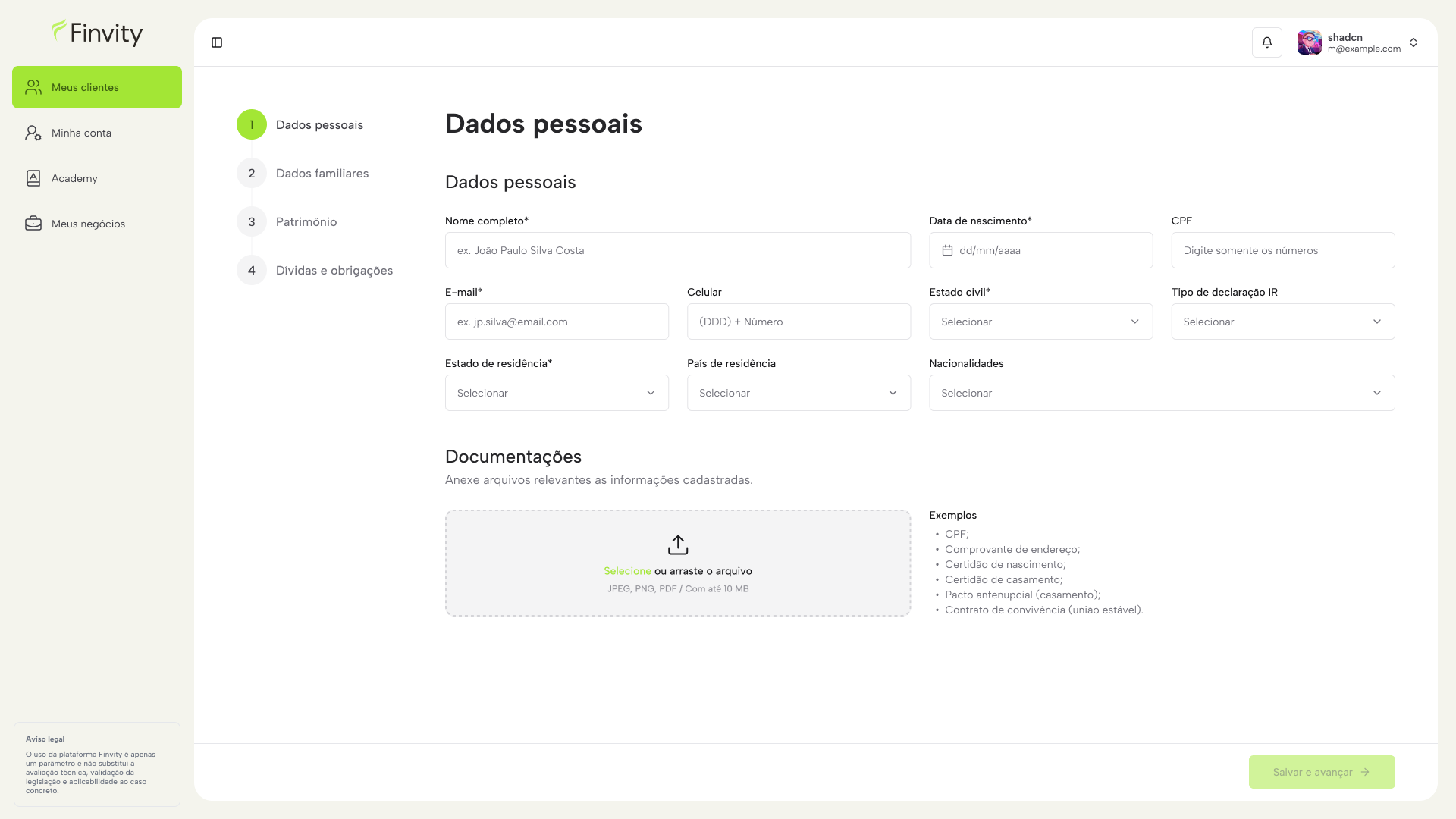This screenshot has width=1456, height=819.
Task: Go to Minha conta menu
Action: pos(81,133)
